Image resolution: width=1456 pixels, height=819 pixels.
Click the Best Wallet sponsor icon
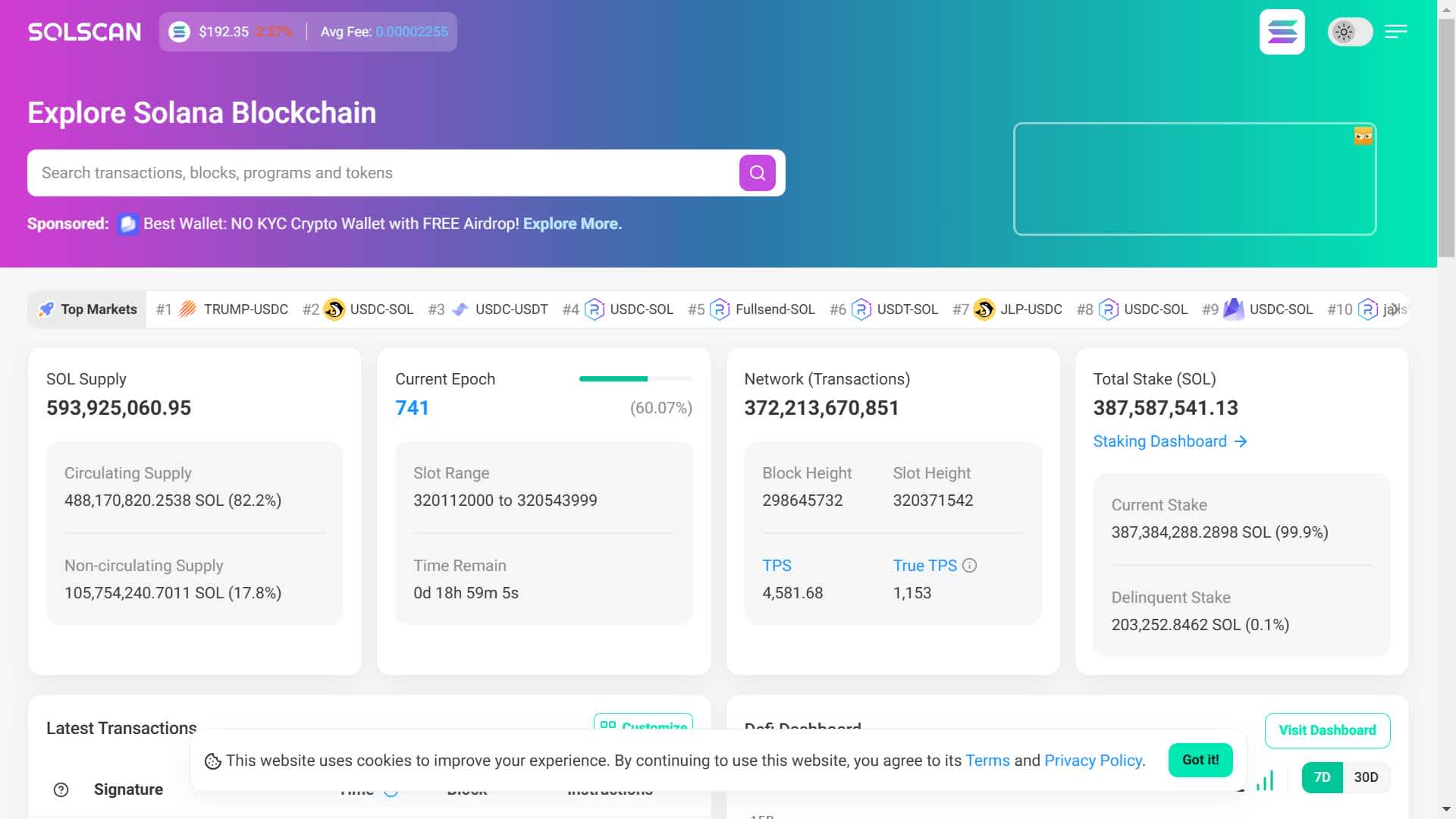point(128,224)
